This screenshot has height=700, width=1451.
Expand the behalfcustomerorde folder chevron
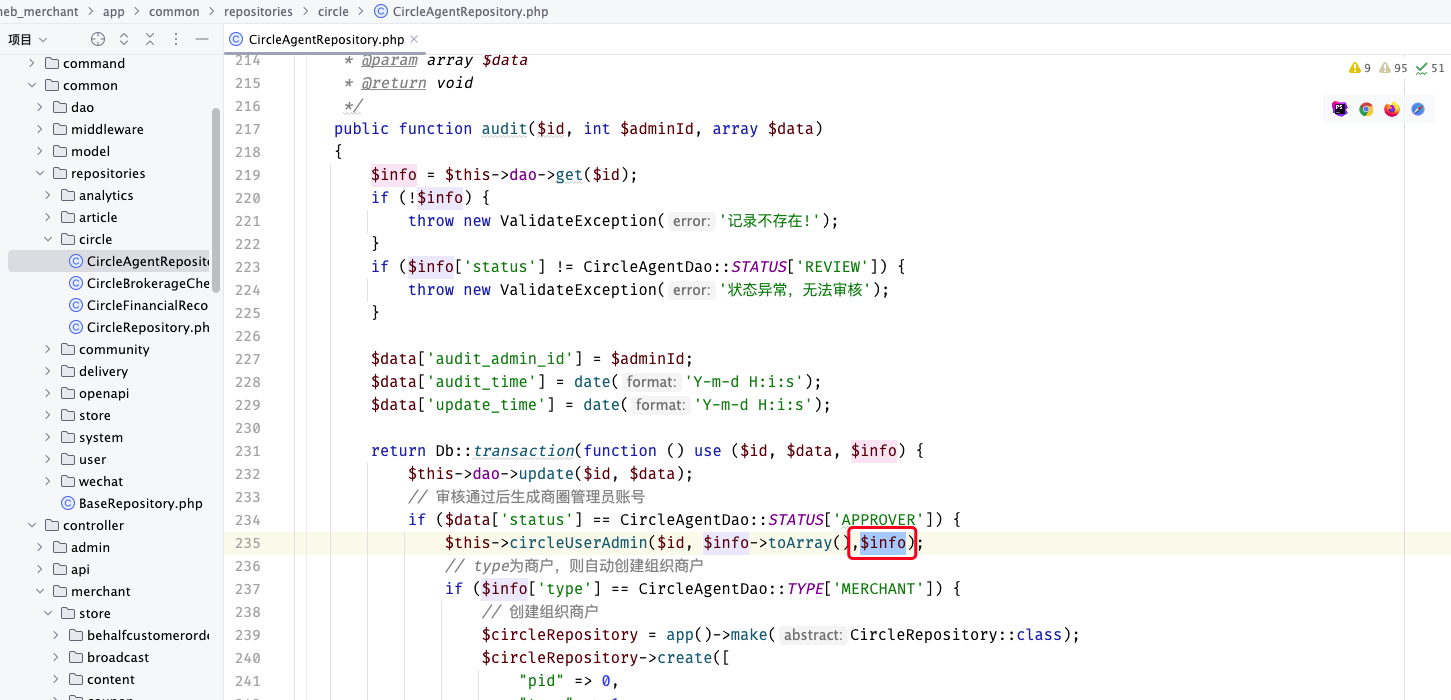tap(56, 635)
